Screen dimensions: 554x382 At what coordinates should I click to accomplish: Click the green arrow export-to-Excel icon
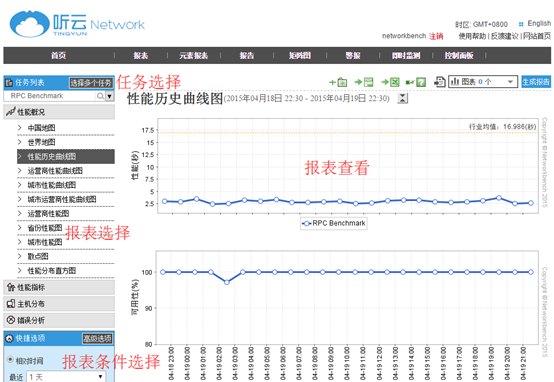tap(390, 82)
